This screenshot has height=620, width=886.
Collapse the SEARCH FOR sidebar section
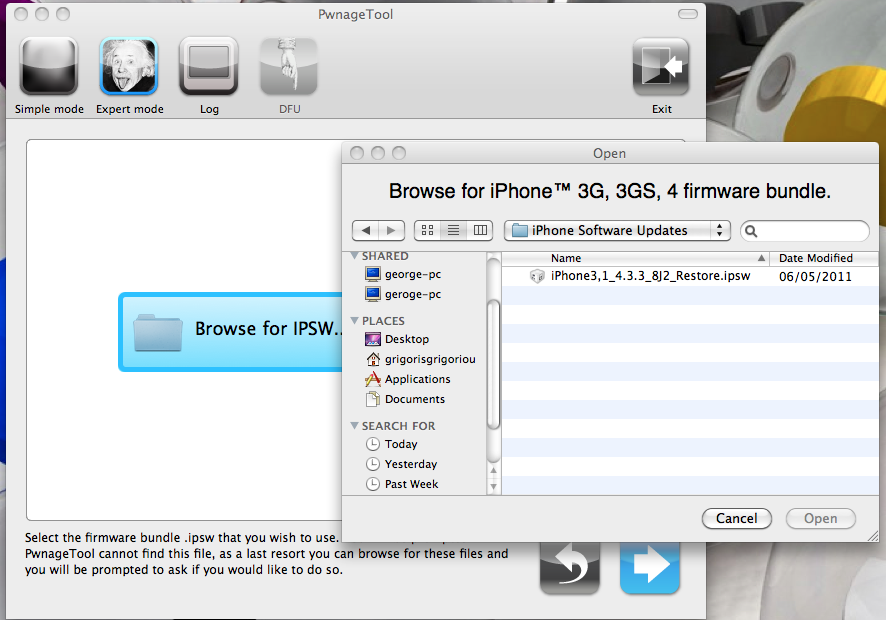pos(355,426)
